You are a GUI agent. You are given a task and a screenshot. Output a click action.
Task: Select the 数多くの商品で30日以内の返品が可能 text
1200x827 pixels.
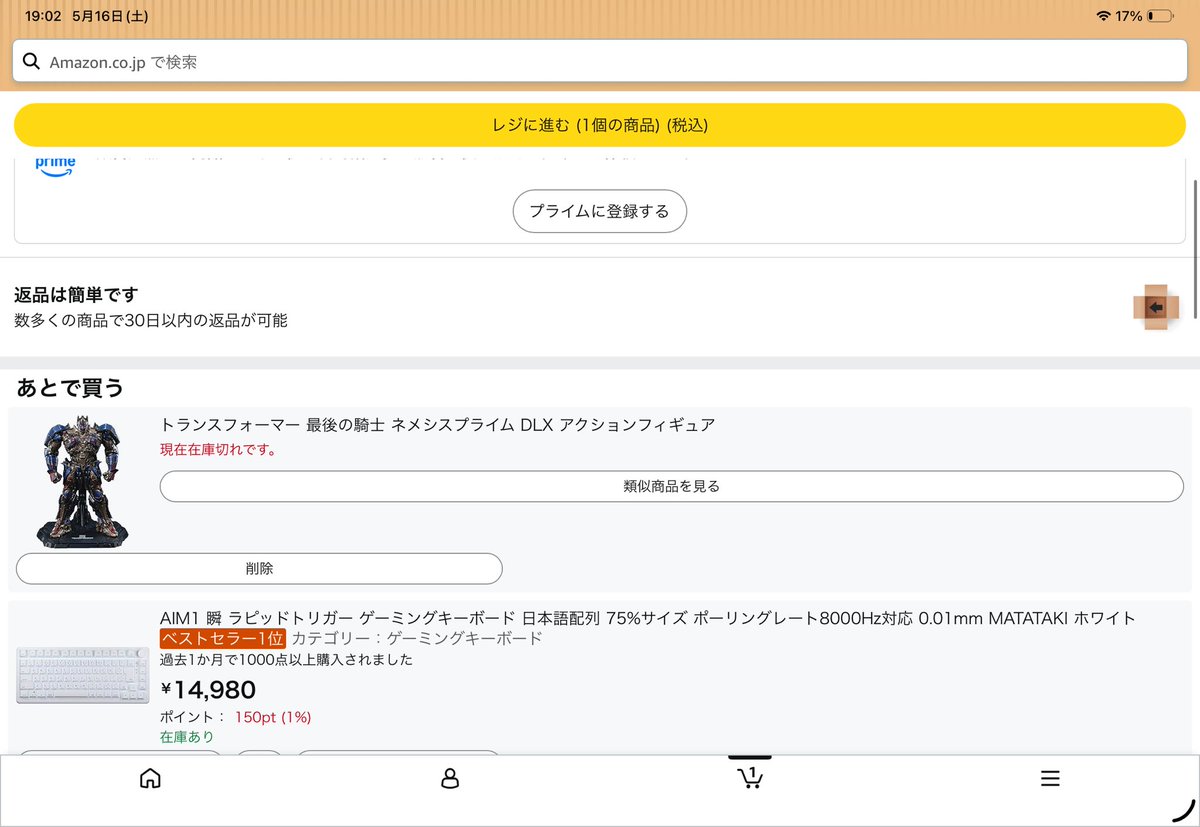click(x=151, y=321)
